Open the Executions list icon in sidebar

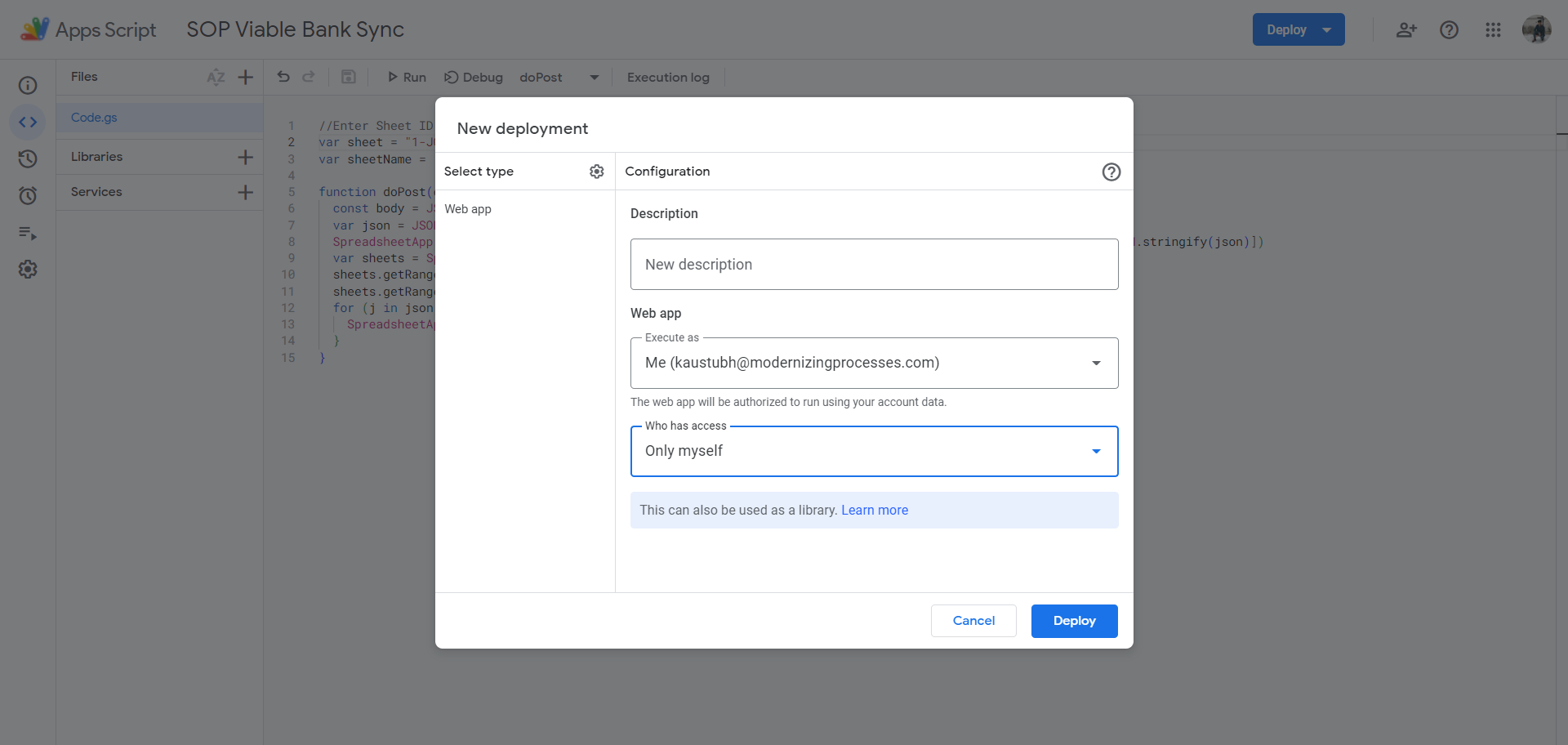pos(28,233)
